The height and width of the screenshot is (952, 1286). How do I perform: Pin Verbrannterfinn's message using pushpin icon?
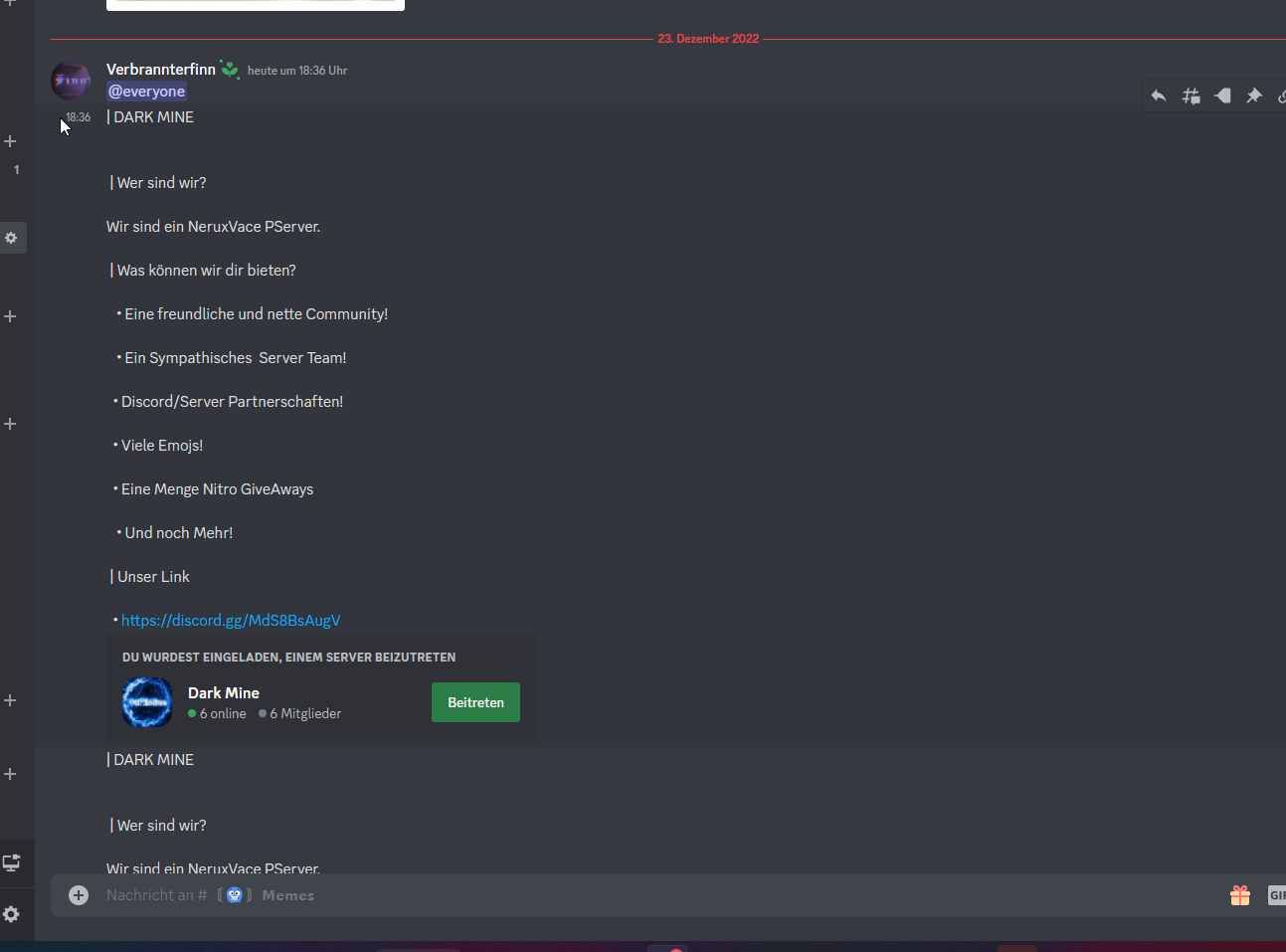coord(1254,96)
